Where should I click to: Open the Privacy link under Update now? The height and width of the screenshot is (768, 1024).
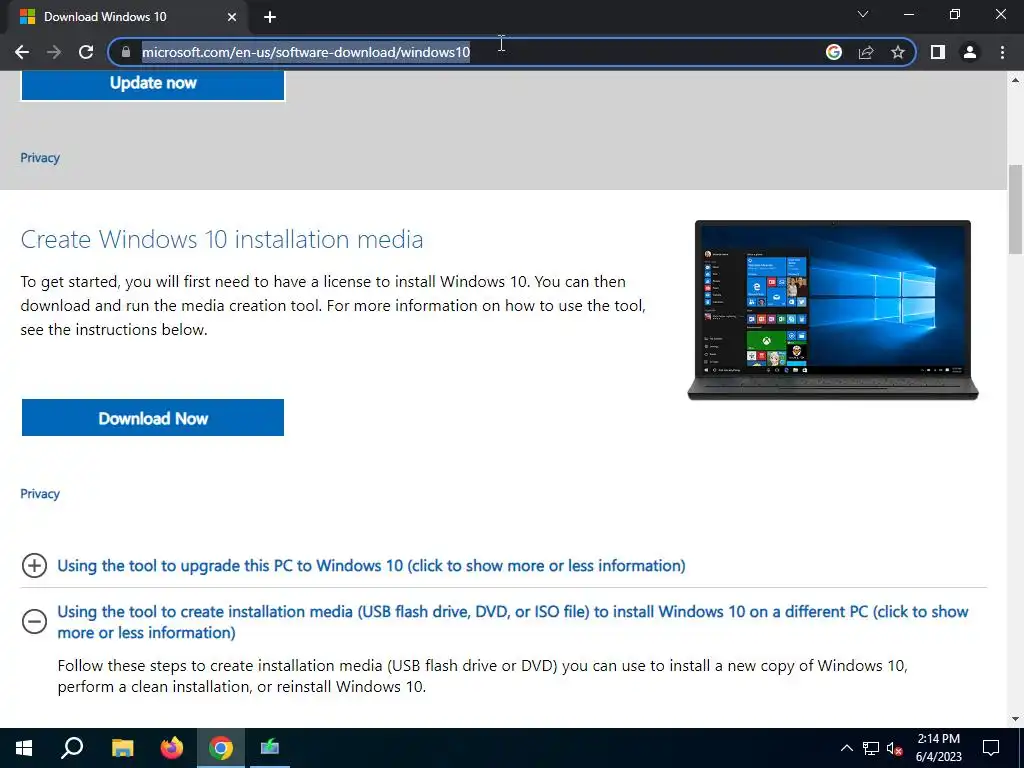tap(40, 157)
